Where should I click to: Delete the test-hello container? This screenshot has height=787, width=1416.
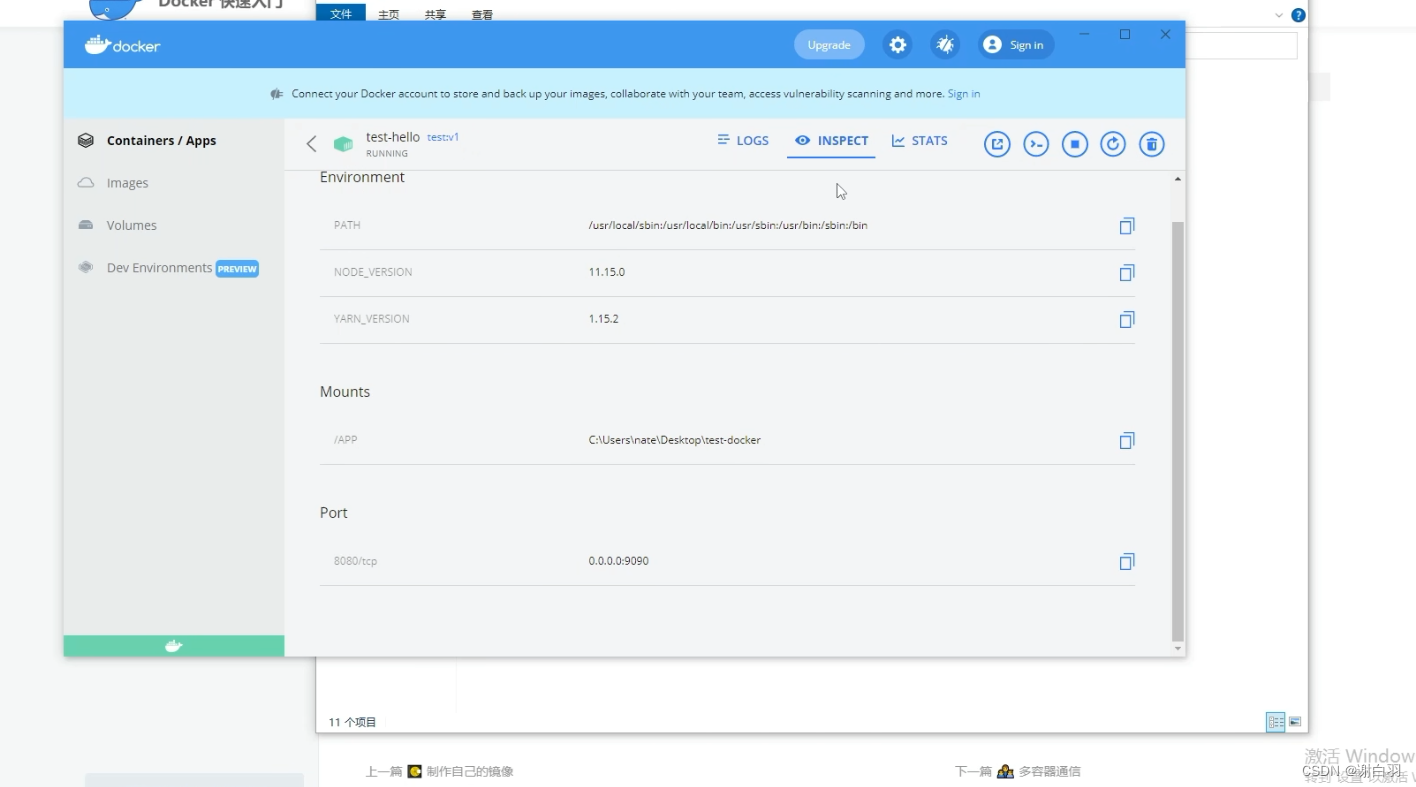(x=1152, y=144)
